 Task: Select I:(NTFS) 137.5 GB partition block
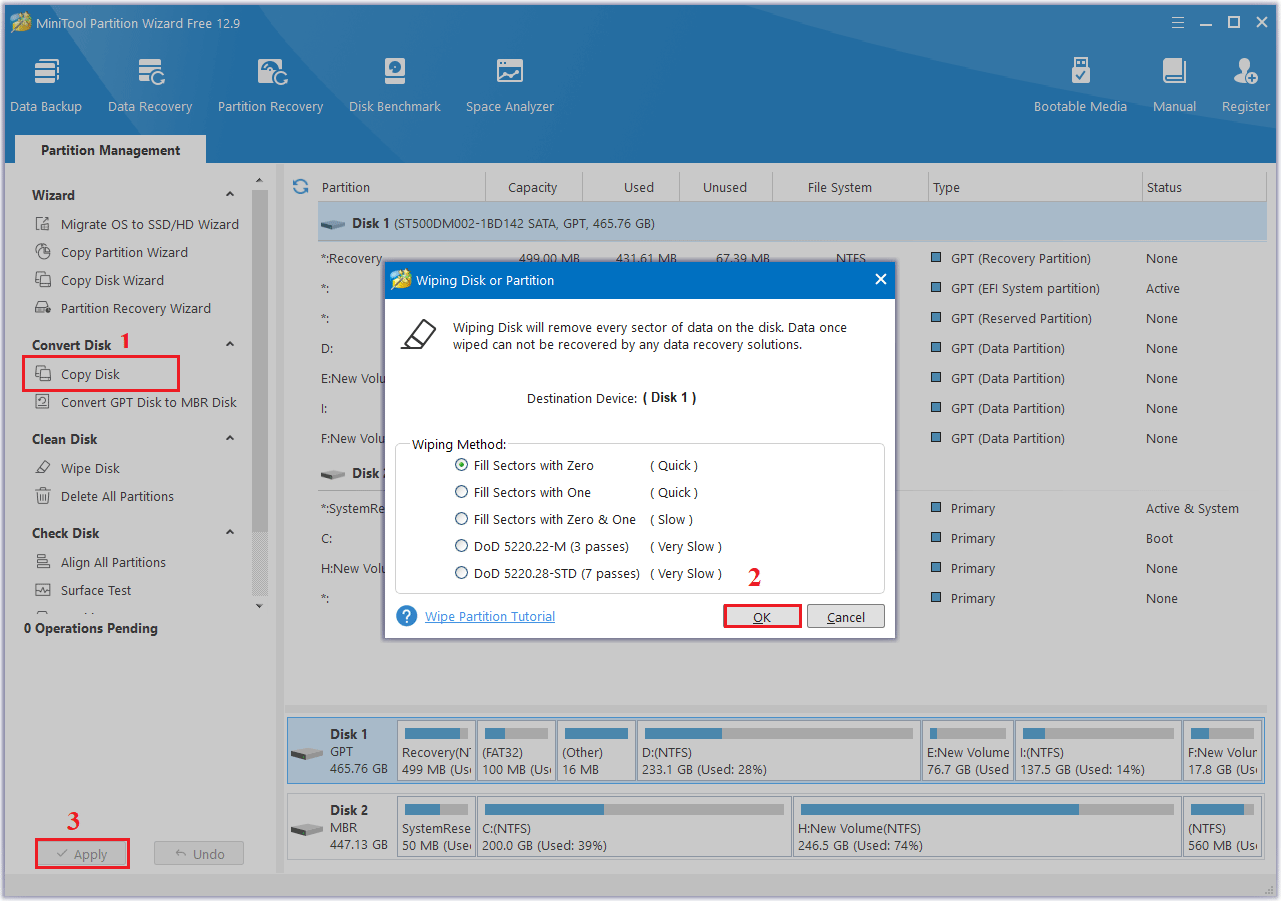click(1098, 749)
